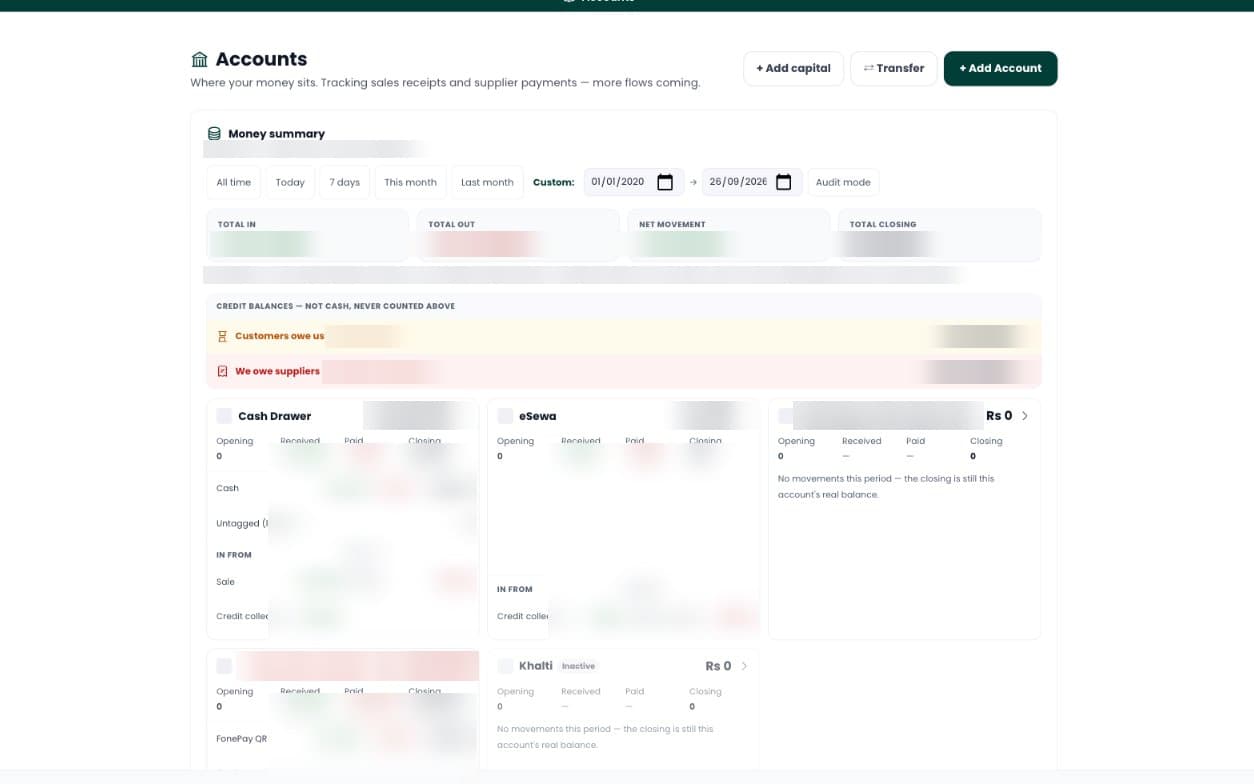Viewport: 1254px width, 784px height.
Task: Select the All time filter
Action: coord(234,182)
